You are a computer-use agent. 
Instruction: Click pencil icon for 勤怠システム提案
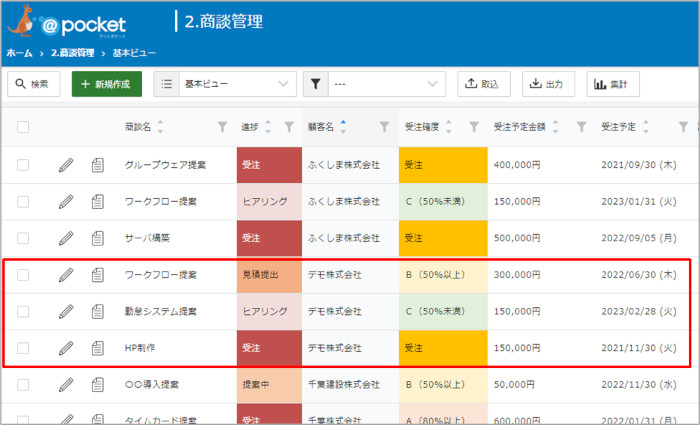point(66,312)
